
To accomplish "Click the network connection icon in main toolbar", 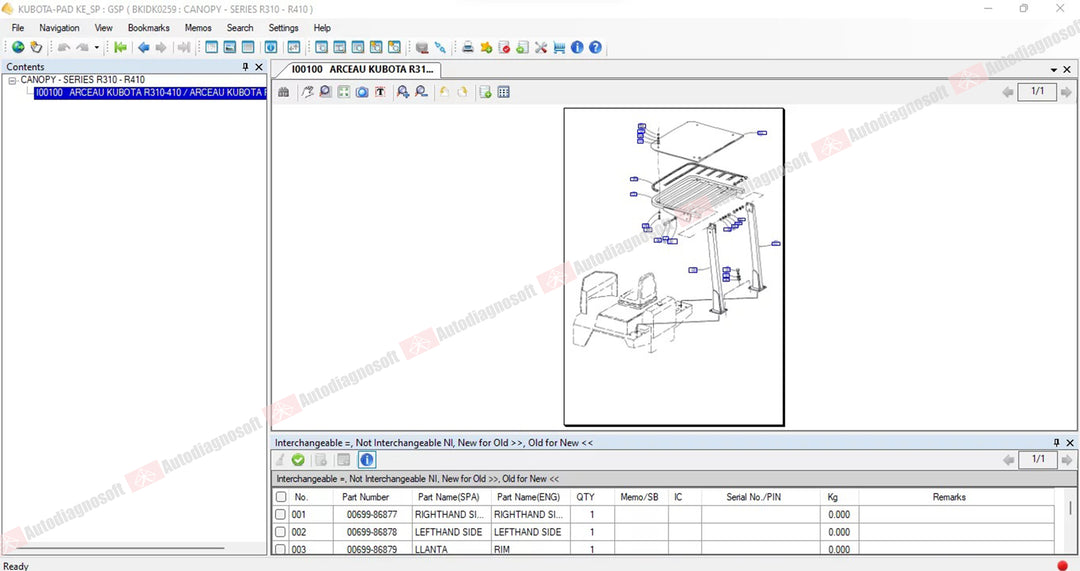I will pyautogui.click(x=440, y=47).
